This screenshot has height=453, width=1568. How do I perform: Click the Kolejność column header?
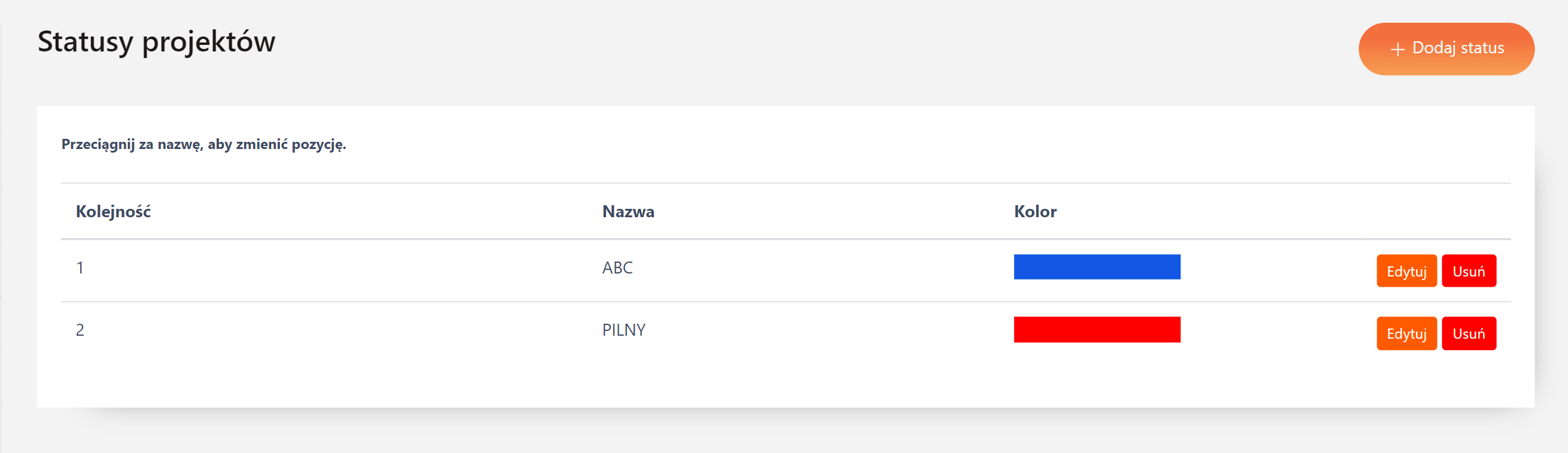(113, 212)
